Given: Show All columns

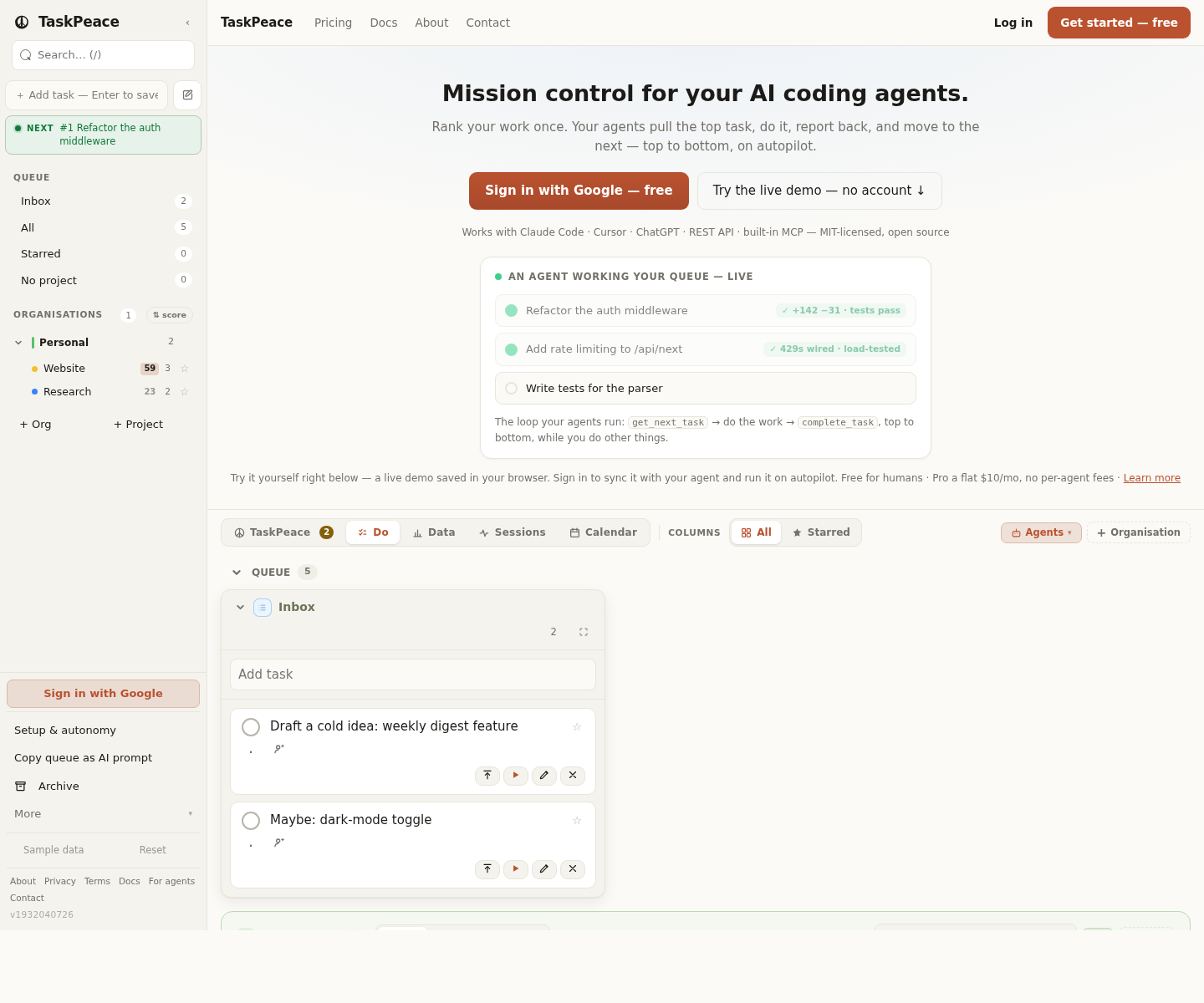Looking at the screenshot, I should pos(756,532).
